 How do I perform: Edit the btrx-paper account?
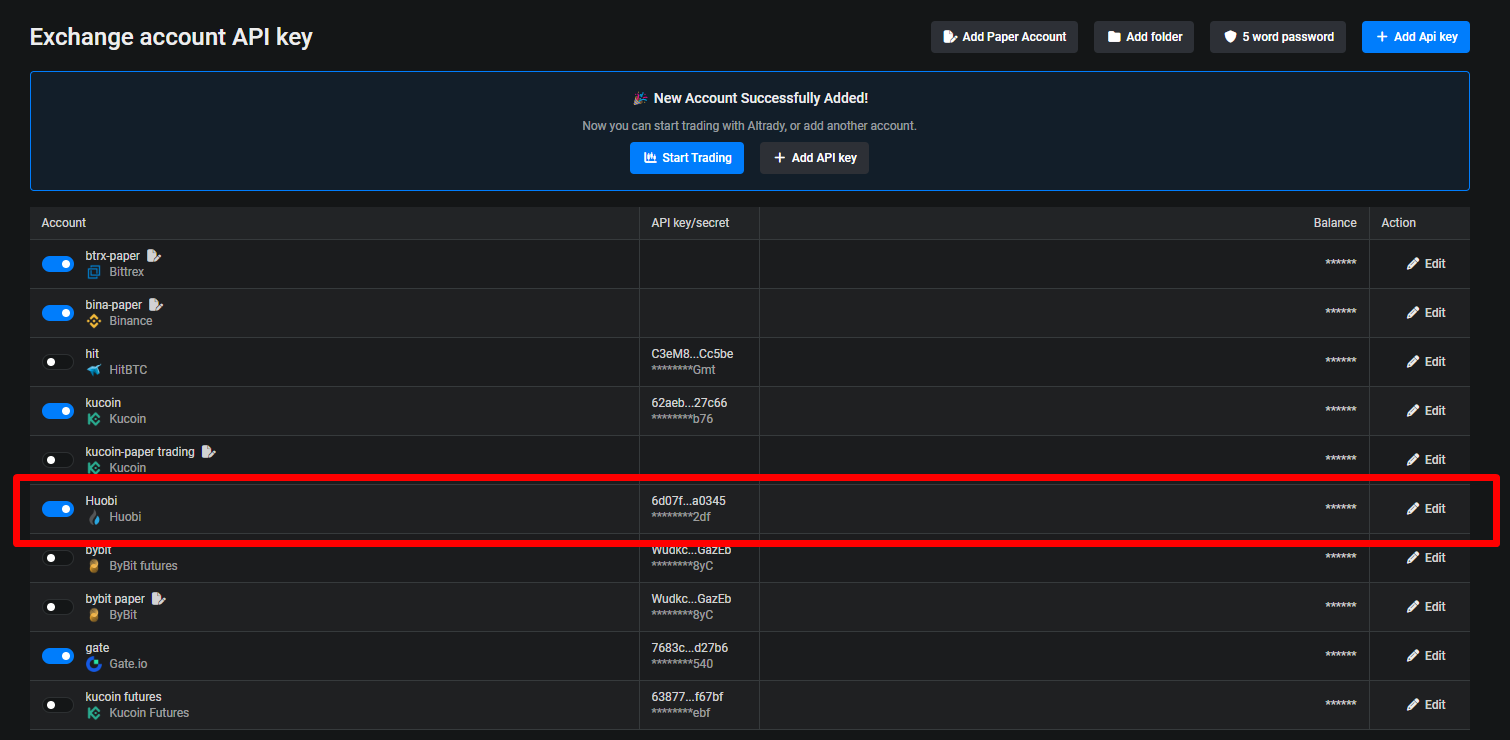[1426, 264]
